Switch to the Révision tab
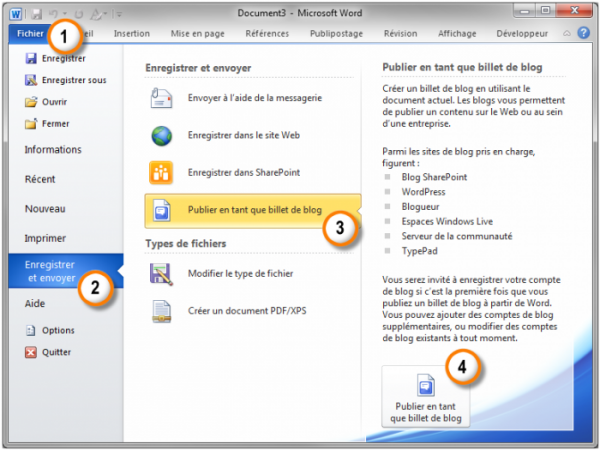Image resolution: width=600 pixels, height=450 pixels. 401,34
